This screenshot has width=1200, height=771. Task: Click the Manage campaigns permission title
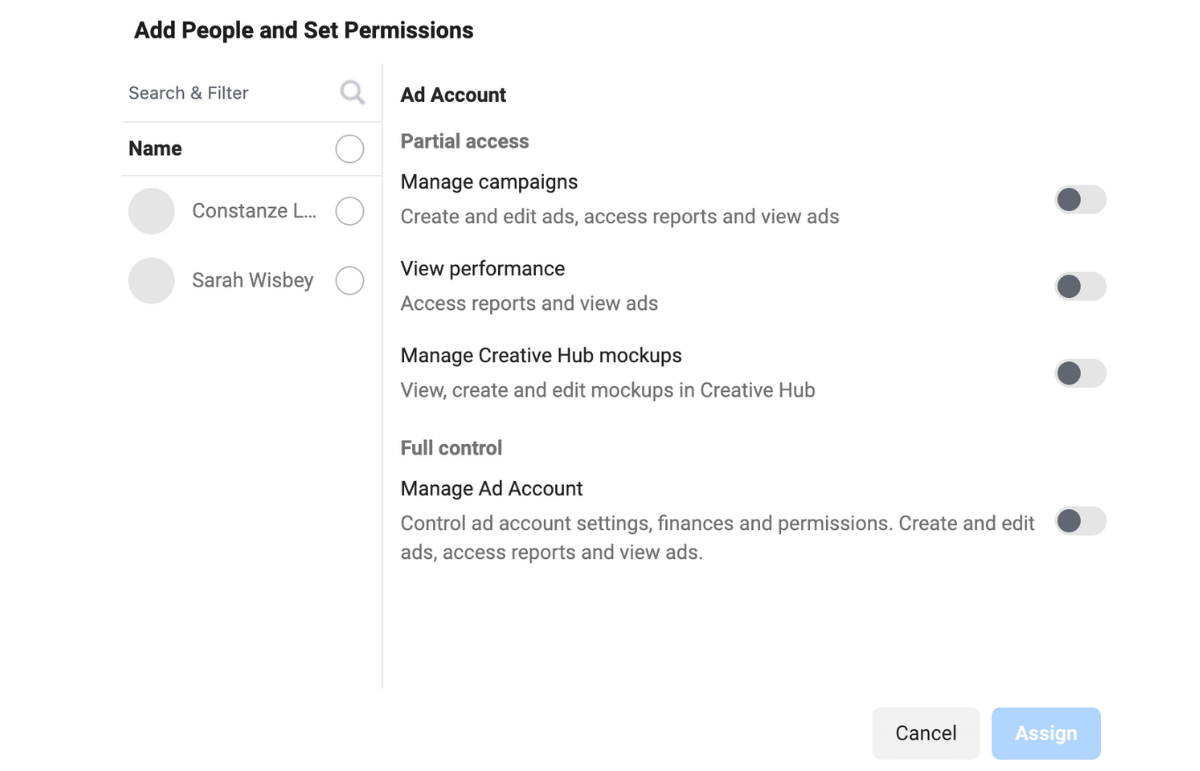(x=489, y=182)
